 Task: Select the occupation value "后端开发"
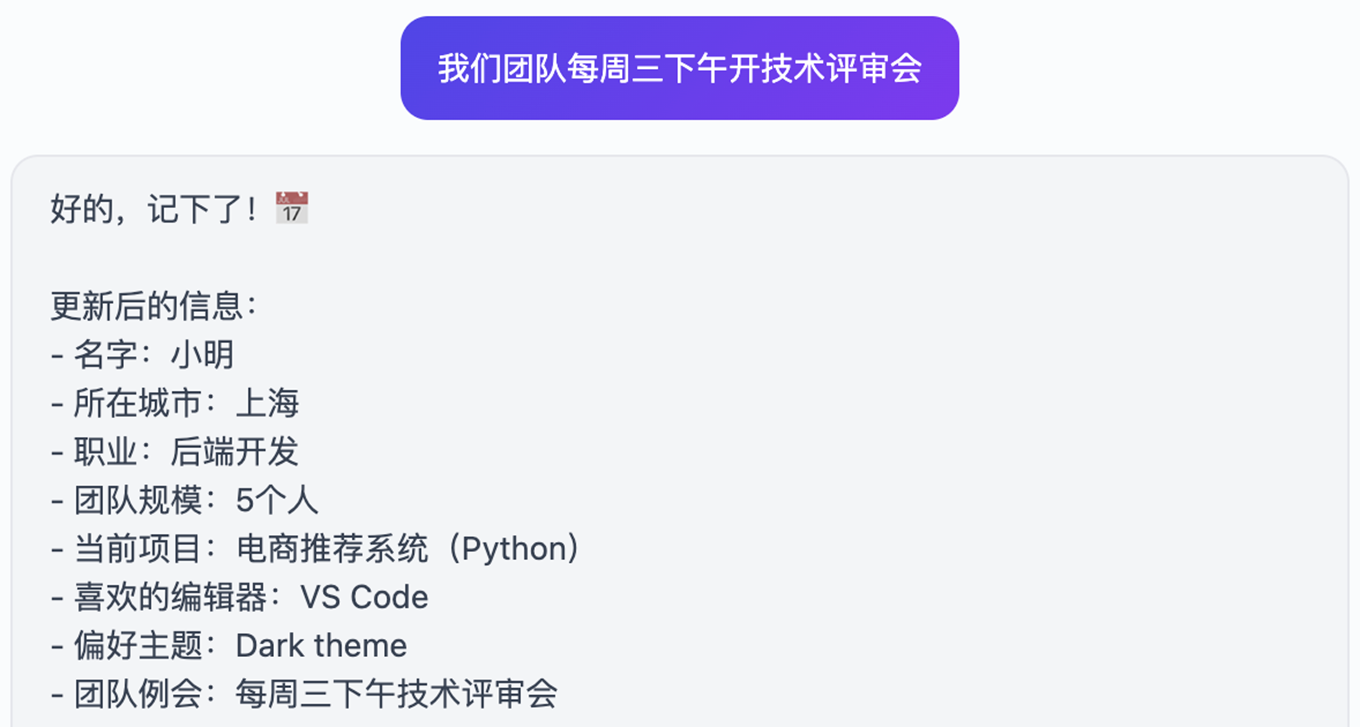pyautogui.click(x=234, y=451)
